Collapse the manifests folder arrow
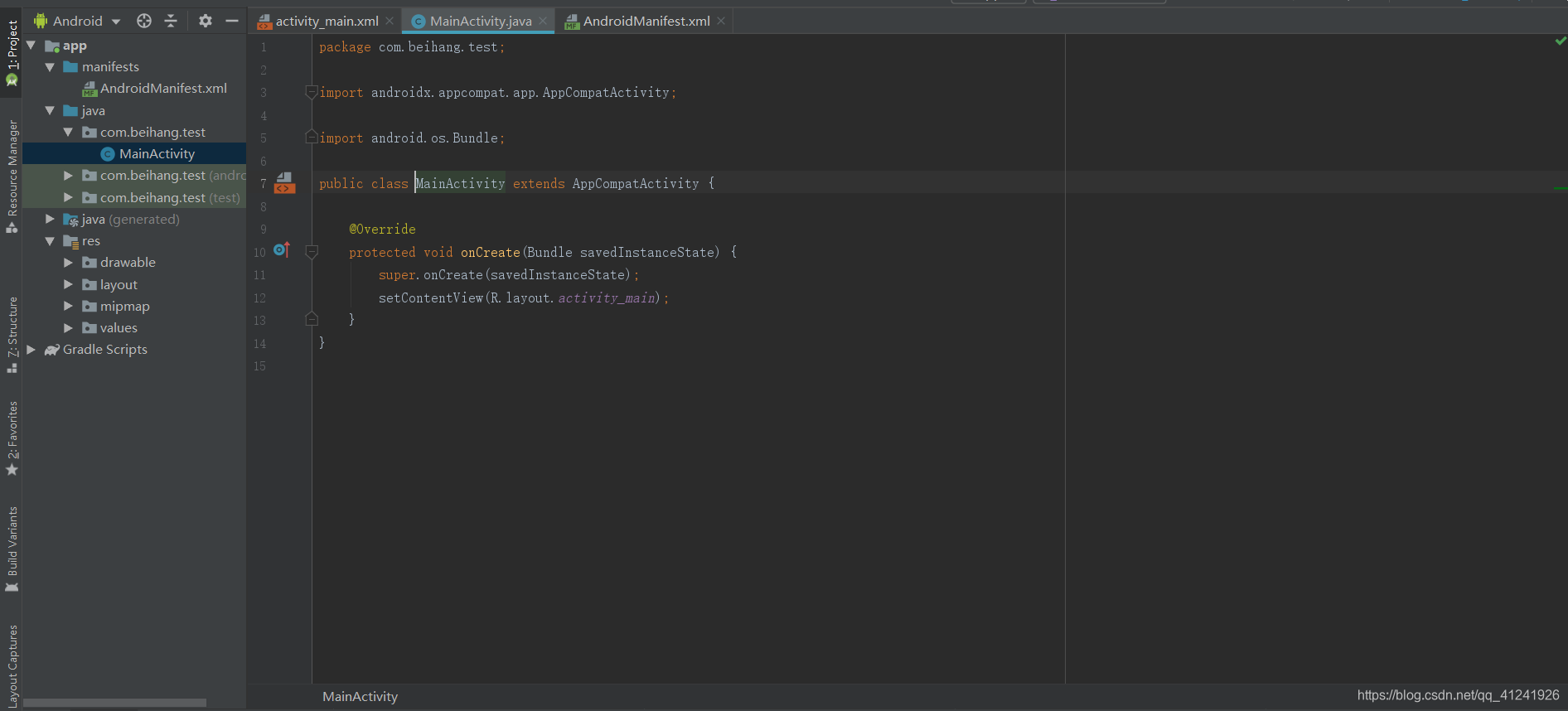Screen dimensions: 1568x711 [x=50, y=67]
